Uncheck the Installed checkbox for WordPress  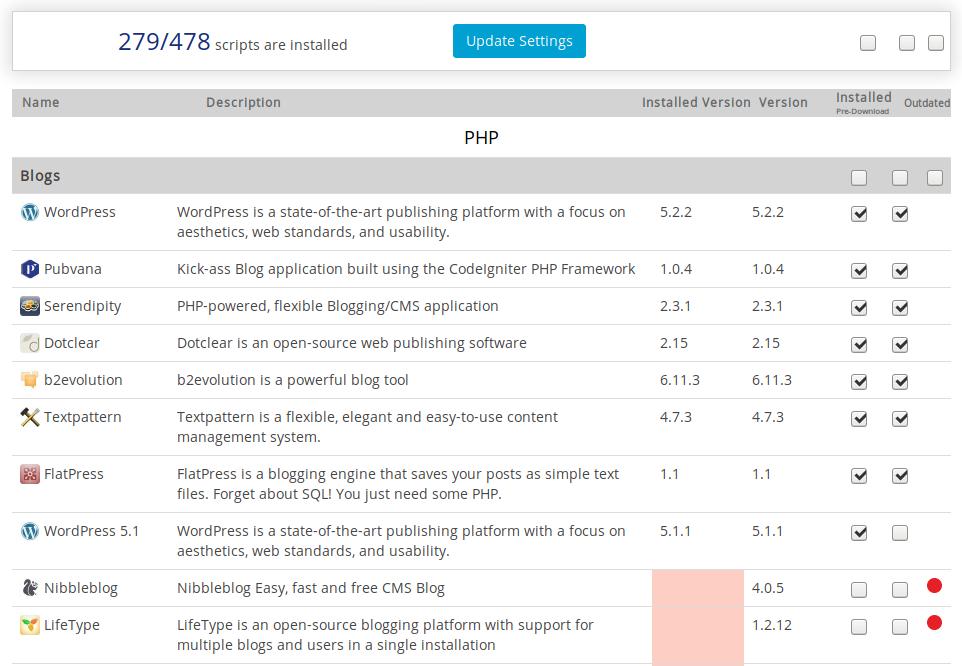tap(859, 214)
